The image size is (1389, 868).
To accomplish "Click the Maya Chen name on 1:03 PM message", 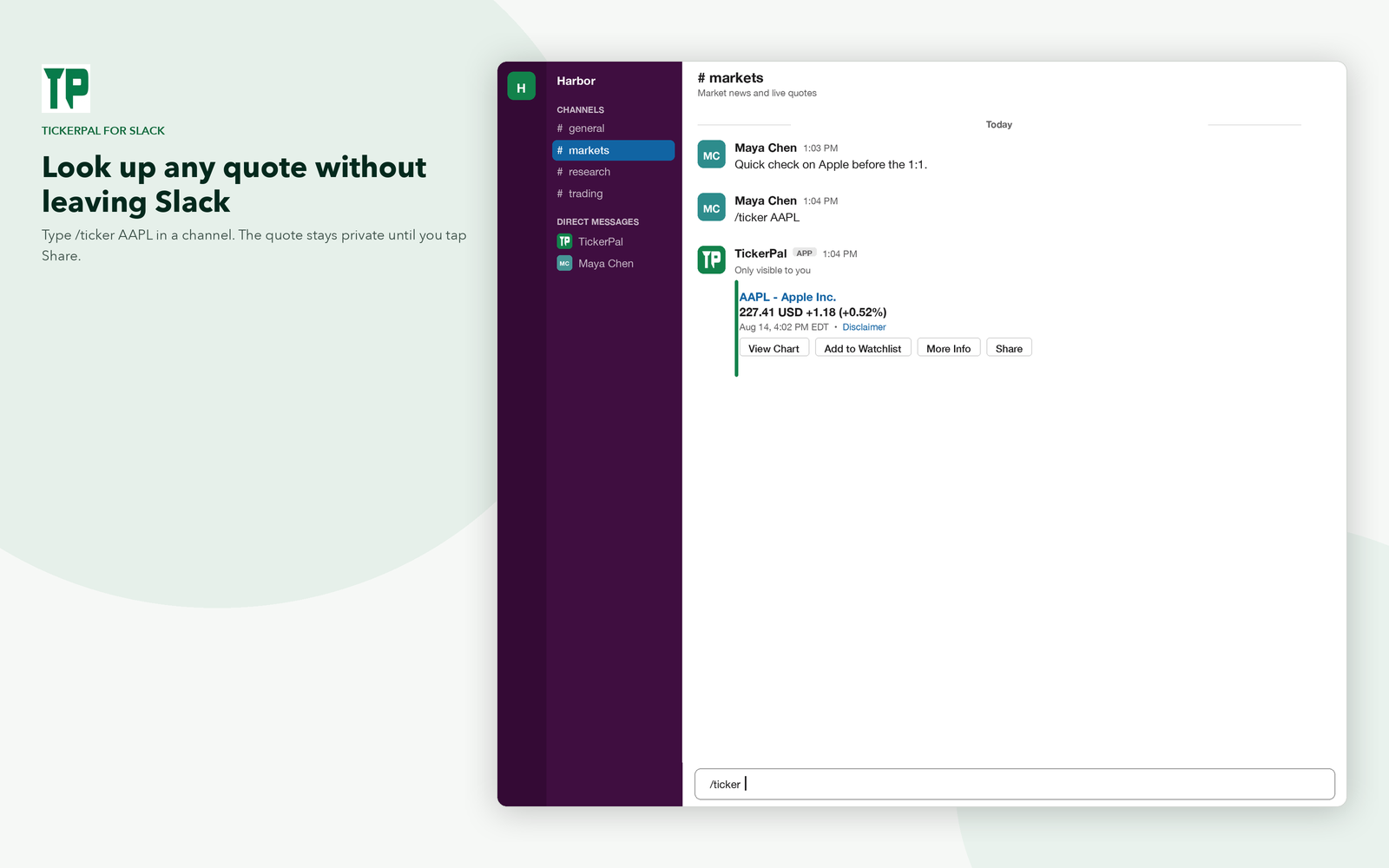I will pos(766,148).
